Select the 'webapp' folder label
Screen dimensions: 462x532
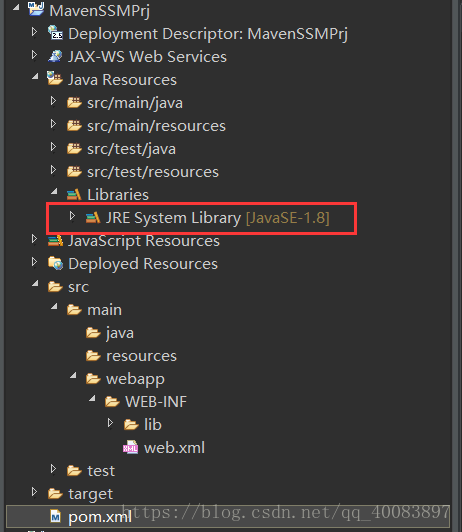135,379
